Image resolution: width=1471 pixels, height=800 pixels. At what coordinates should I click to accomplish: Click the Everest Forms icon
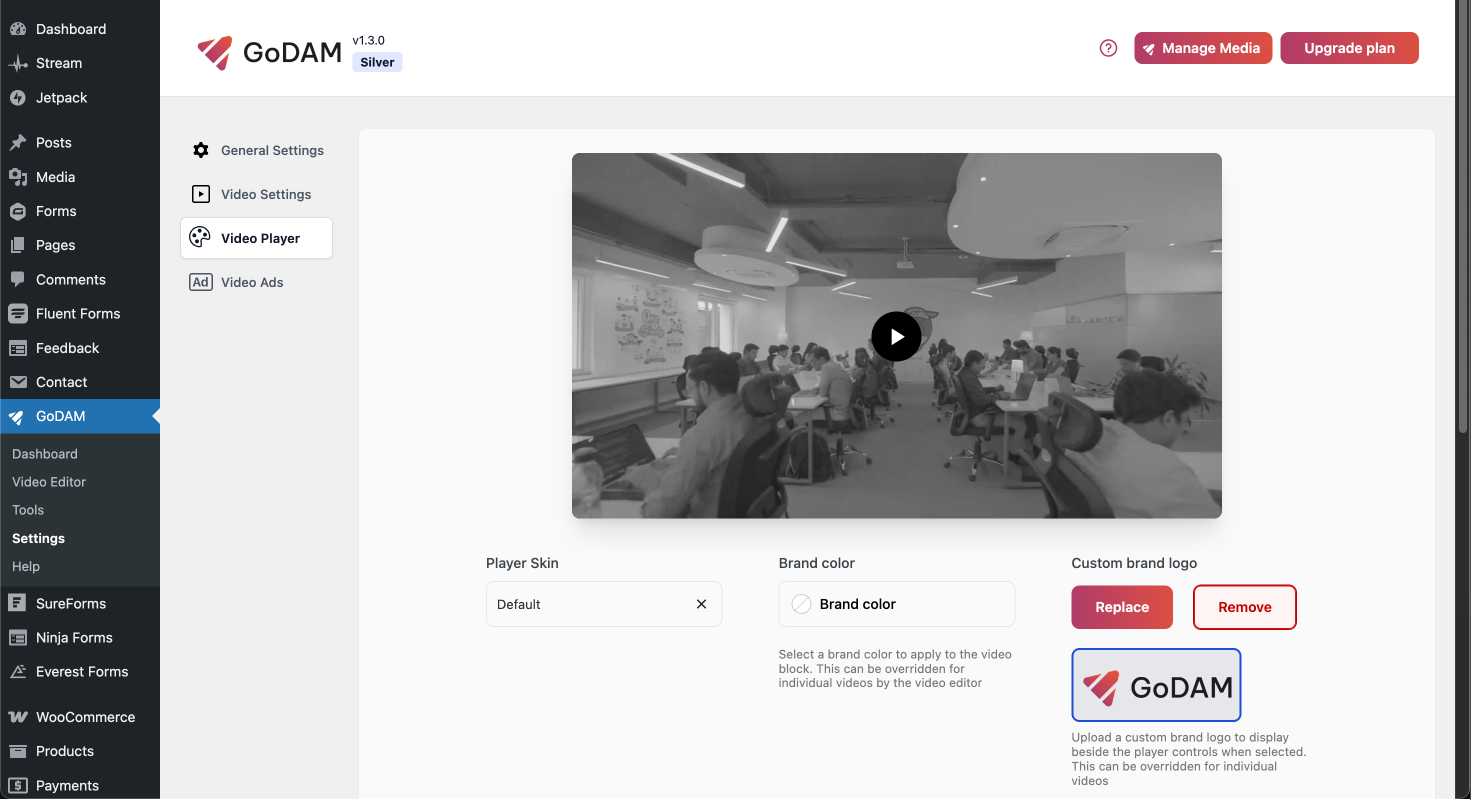(x=18, y=672)
